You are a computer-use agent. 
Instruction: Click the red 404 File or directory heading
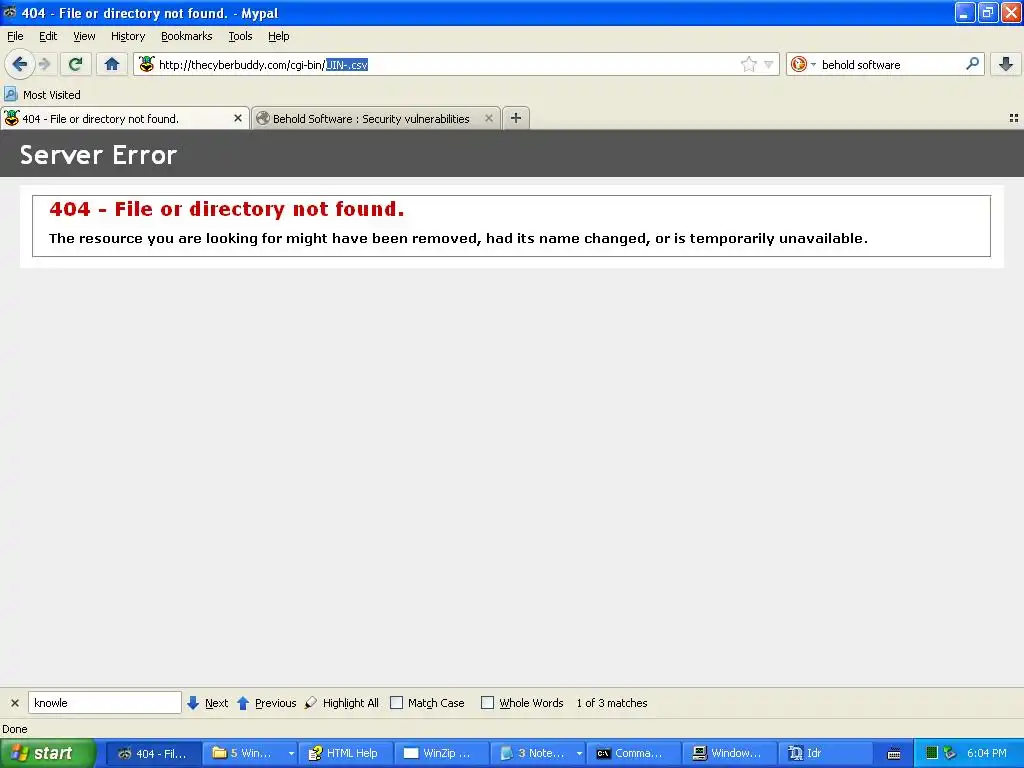227,209
